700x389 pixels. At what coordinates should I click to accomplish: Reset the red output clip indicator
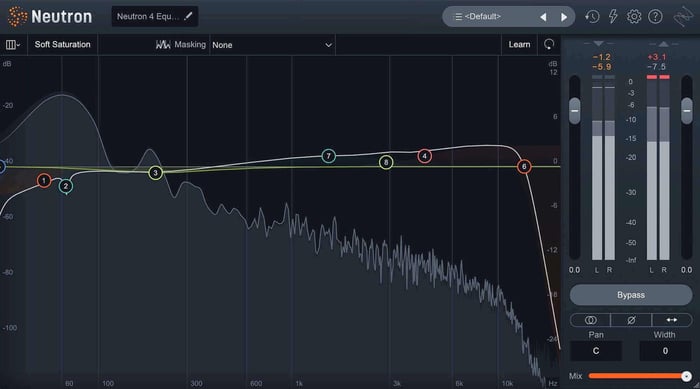pos(658,77)
